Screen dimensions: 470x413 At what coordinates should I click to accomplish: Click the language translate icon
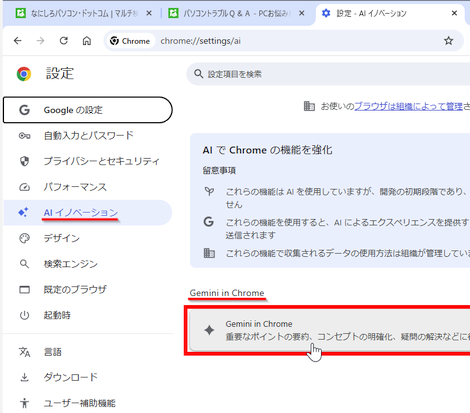click(x=24, y=352)
